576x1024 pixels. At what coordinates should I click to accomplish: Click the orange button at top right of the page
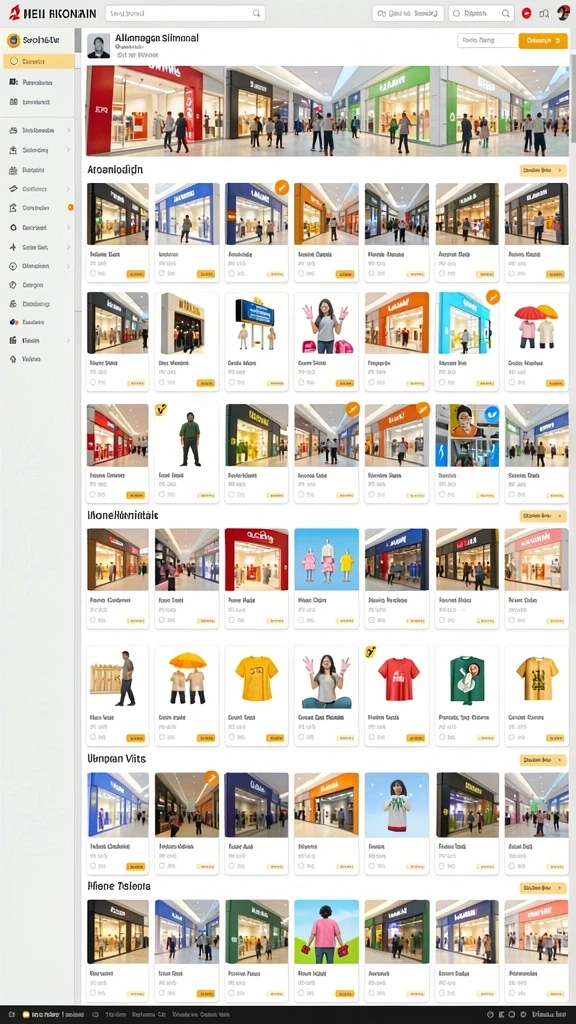tap(543, 40)
